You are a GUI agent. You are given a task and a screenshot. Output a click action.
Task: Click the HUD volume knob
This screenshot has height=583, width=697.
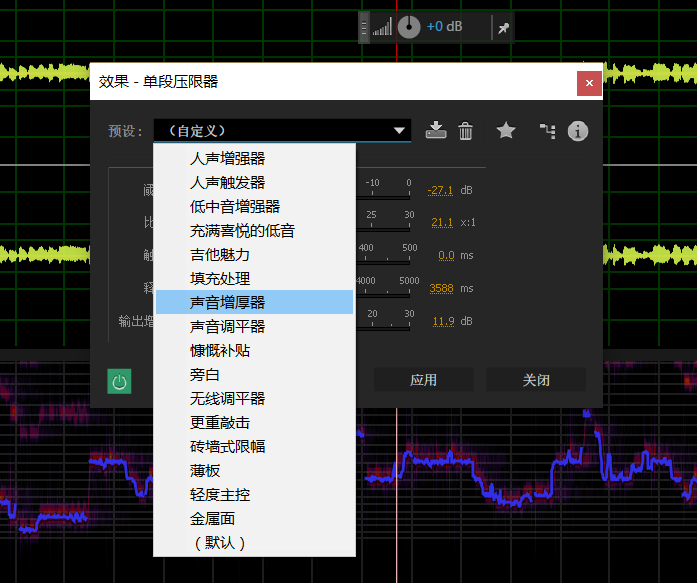pos(409,28)
